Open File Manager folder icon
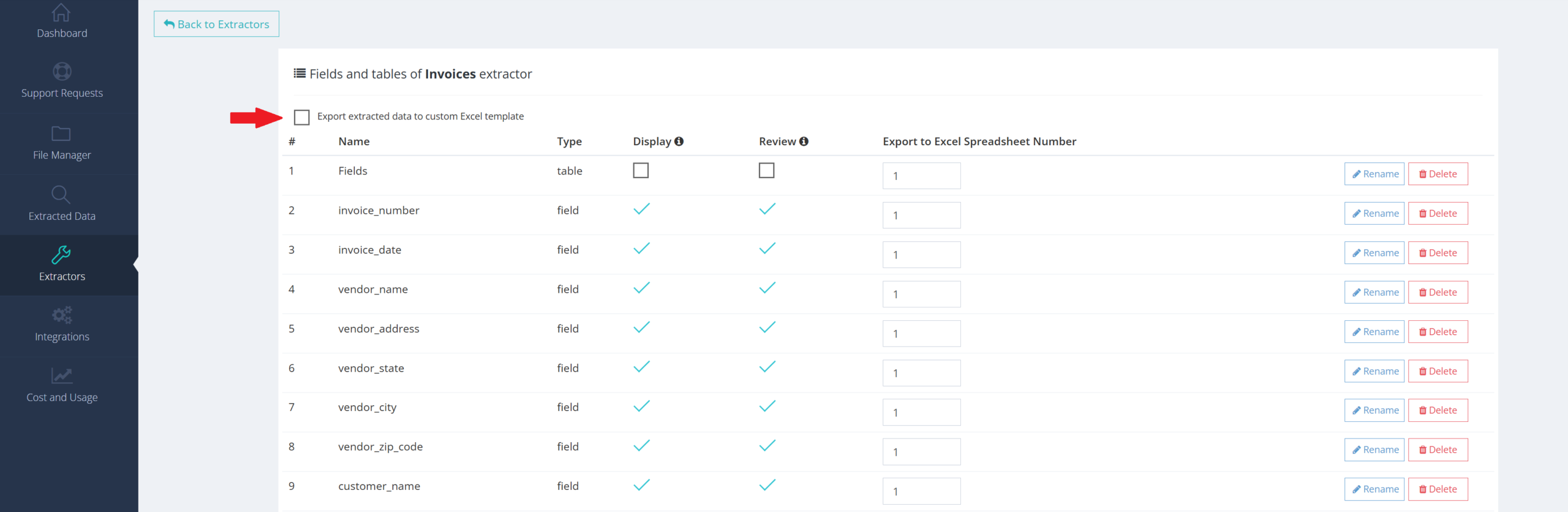 (x=61, y=134)
